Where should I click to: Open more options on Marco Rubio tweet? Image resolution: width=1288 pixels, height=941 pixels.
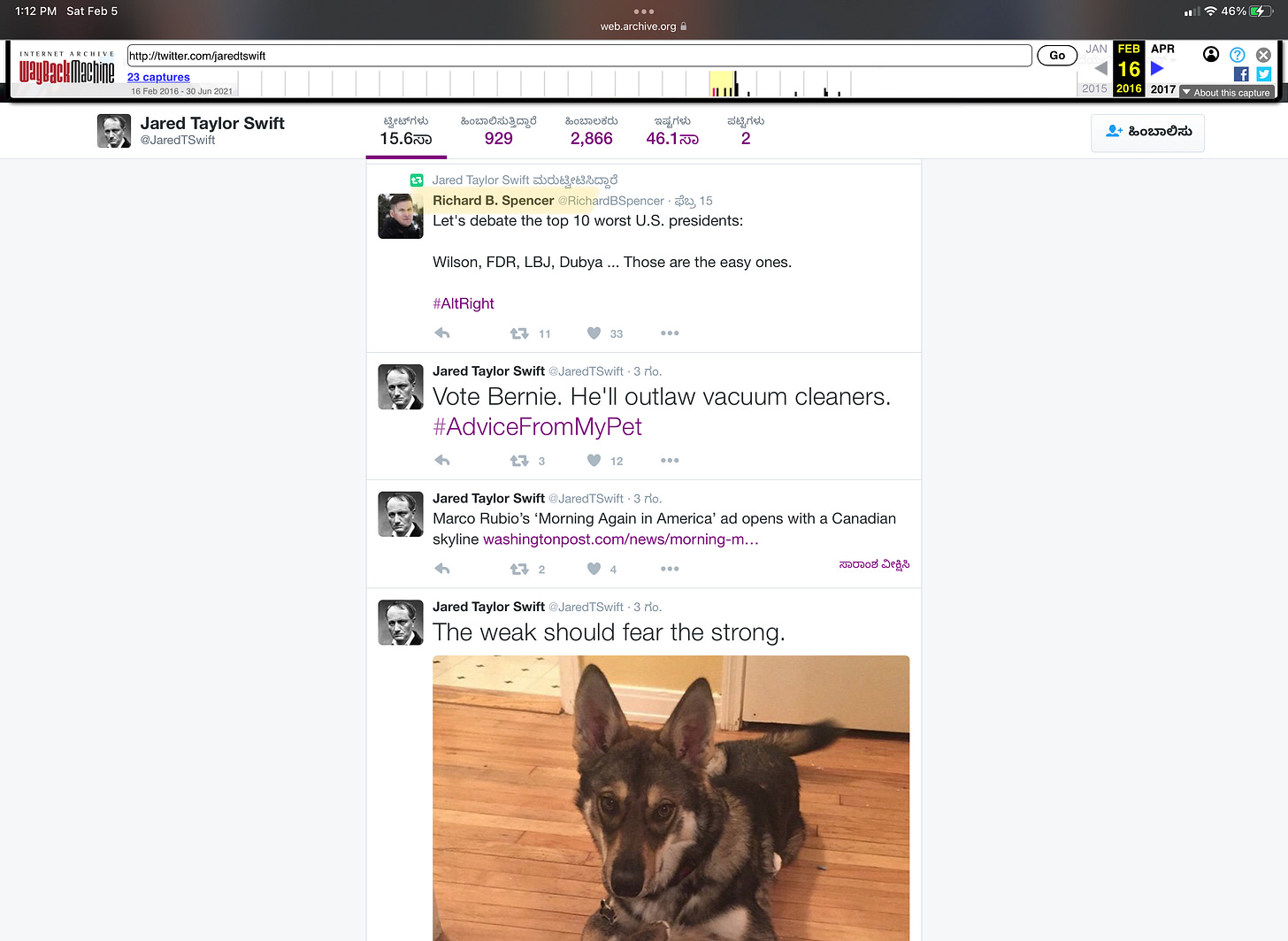tap(670, 569)
